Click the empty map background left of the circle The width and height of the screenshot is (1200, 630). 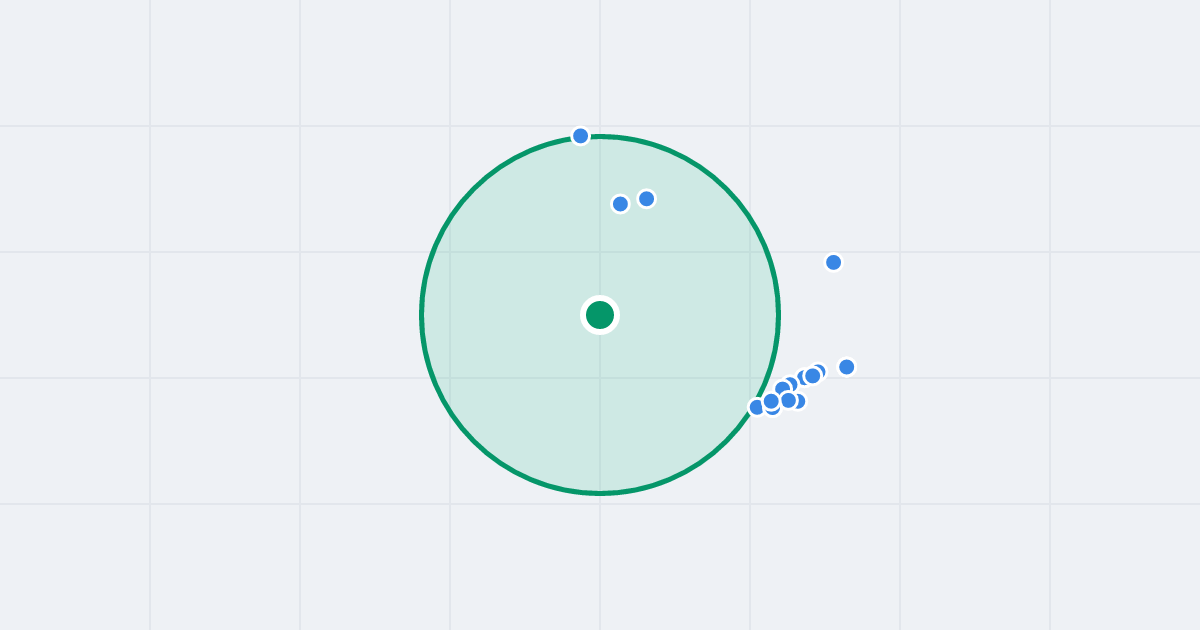coord(220,315)
